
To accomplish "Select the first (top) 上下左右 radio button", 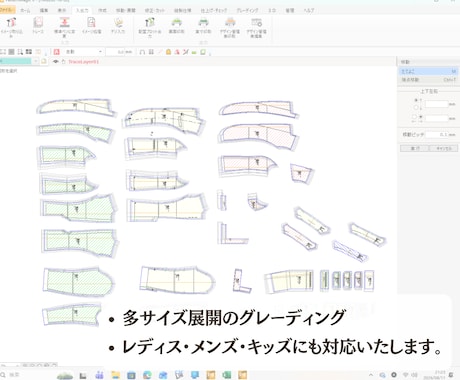I will click(416, 100).
